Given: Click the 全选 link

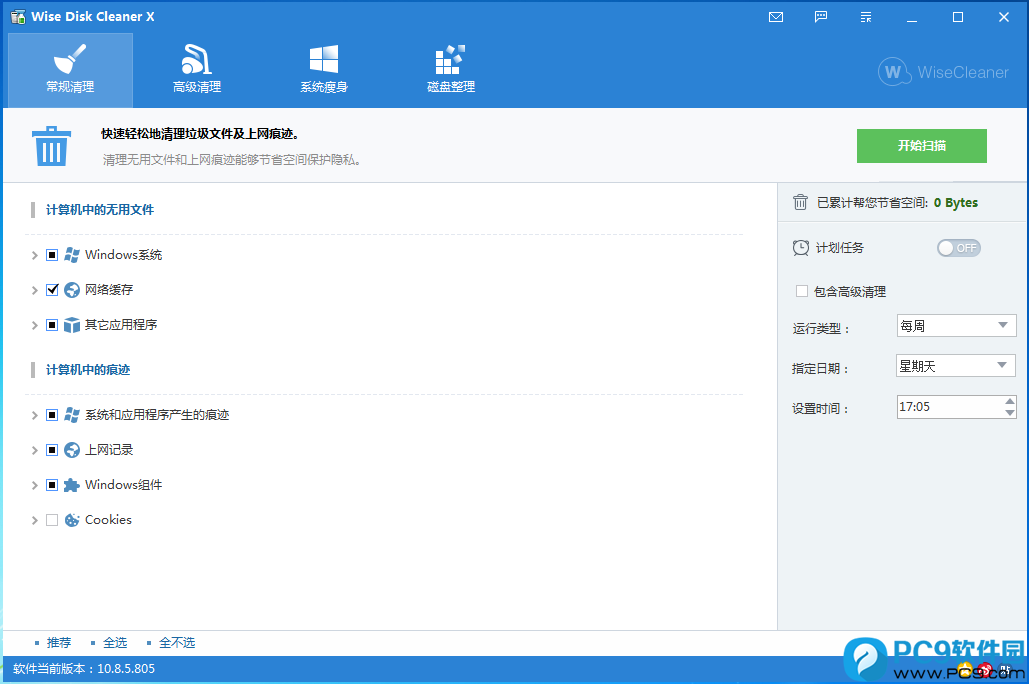Looking at the screenshot, I should pyautogui.click(x=115, y=643).
